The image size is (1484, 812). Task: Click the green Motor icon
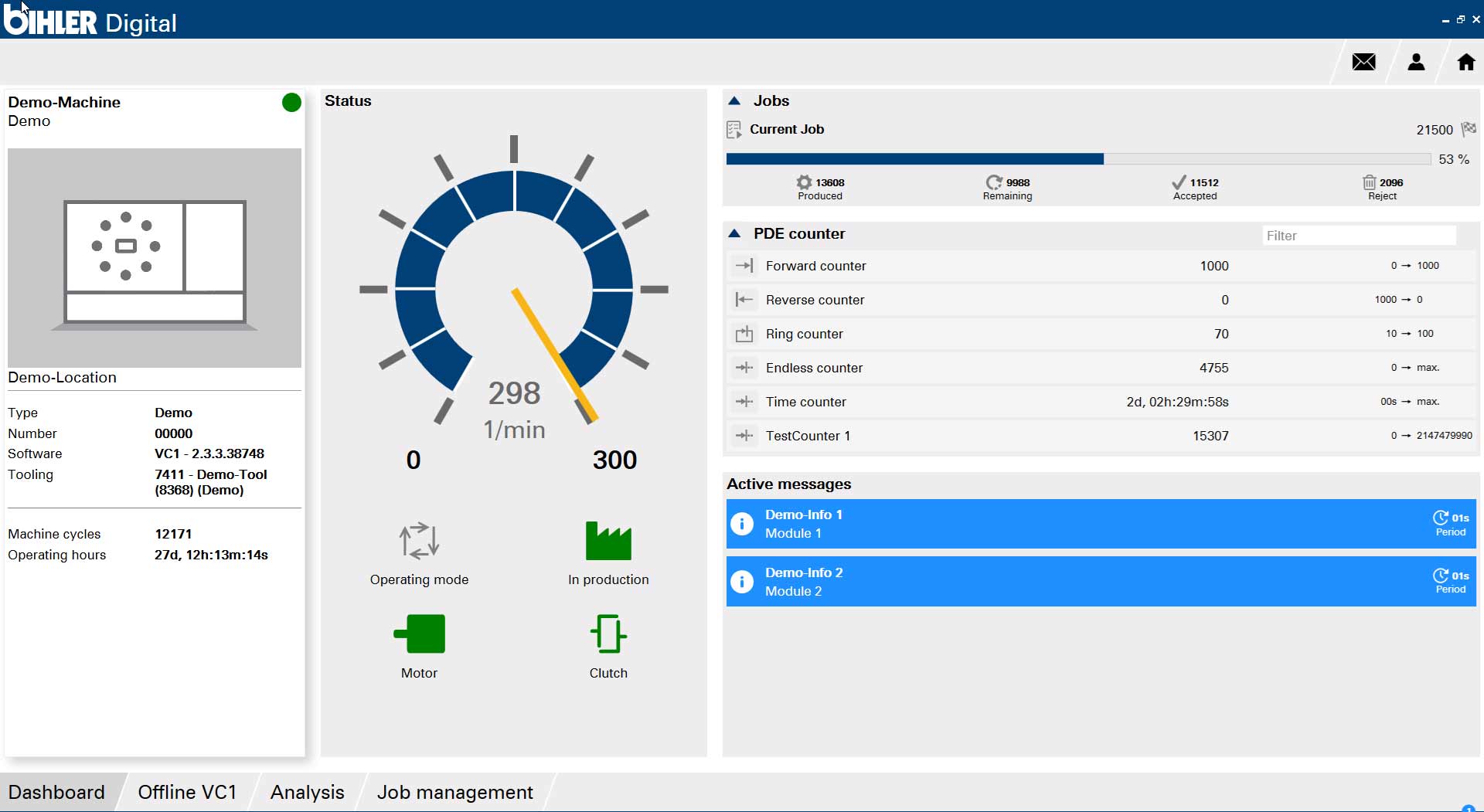coord(420,634)
